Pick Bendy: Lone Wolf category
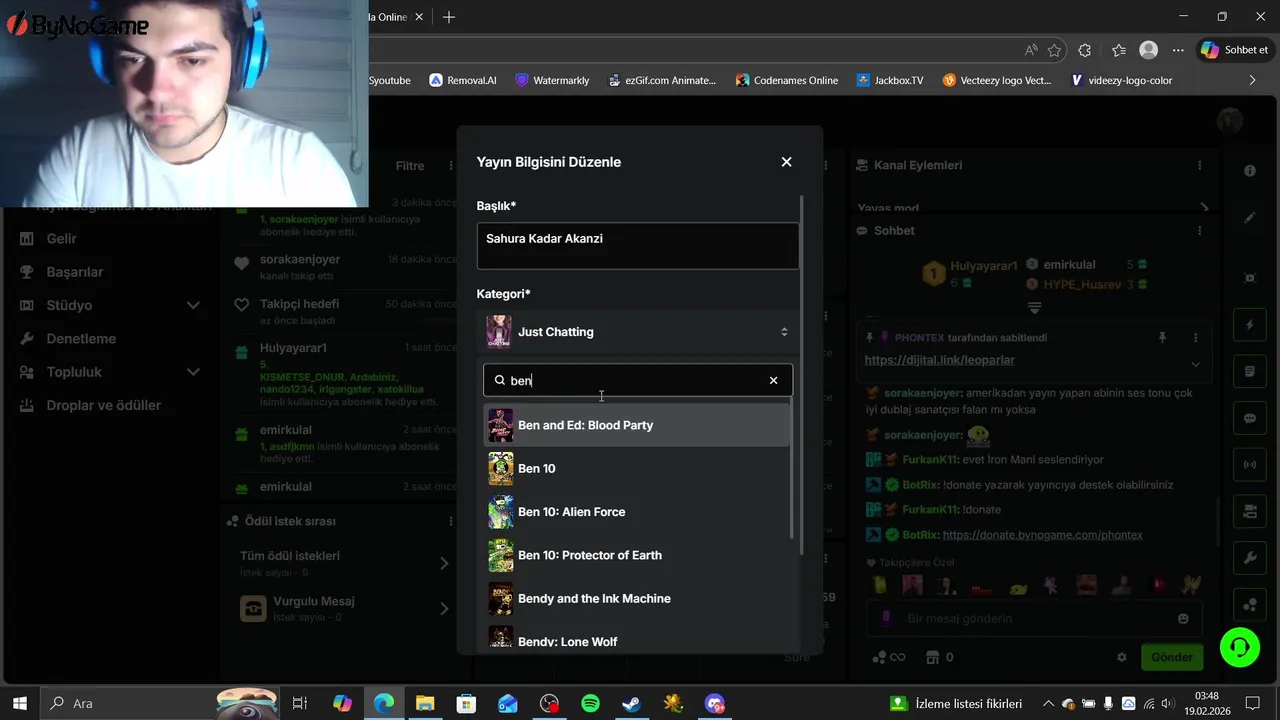Screen dimensions: 1280x720 coord(638,639)
